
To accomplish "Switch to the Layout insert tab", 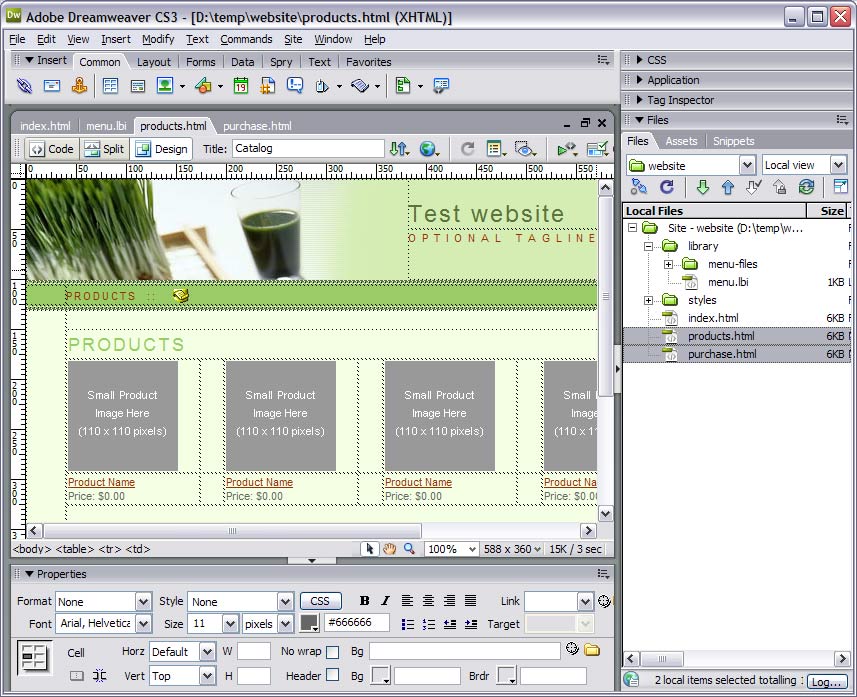I will click(154, 62).
